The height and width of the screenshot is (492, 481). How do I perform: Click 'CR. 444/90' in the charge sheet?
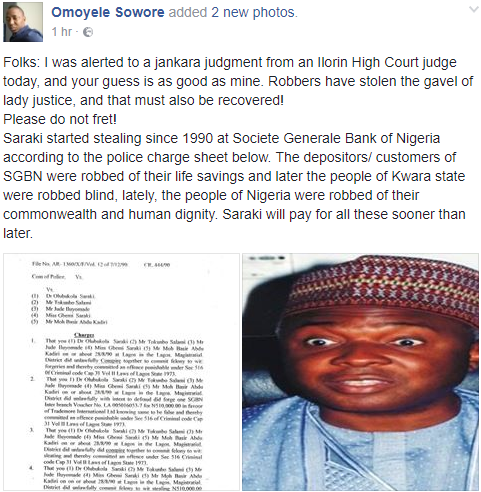tap(157, 265)
